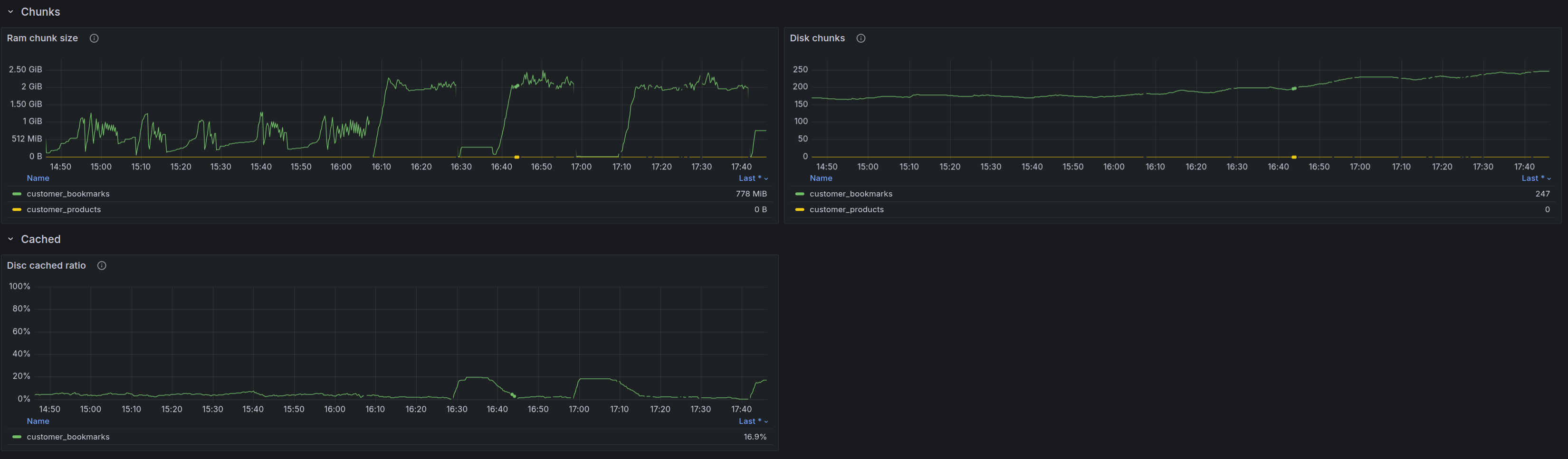Click the Name header in Disc cached ratio legend
Image resolution: width=1568 pixels, height=459 pixels.
click(38, 422)
